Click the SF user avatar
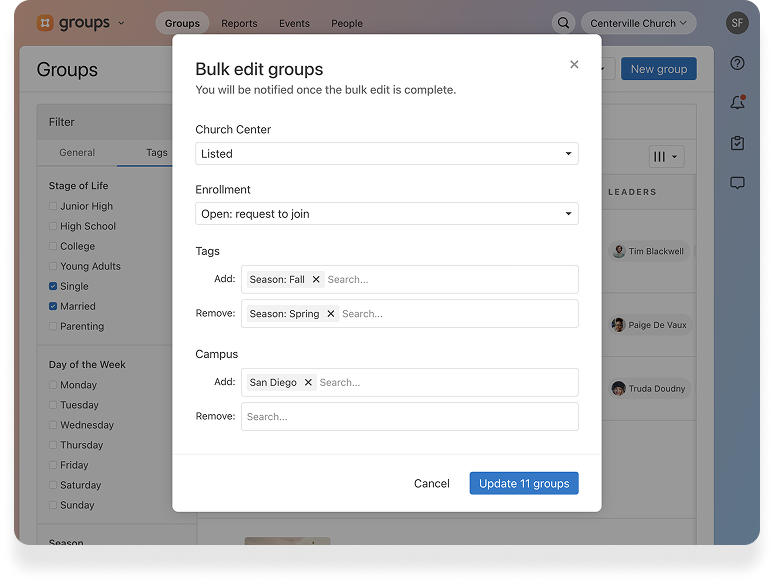Screen dimensions: 774x583 point(737,23)
